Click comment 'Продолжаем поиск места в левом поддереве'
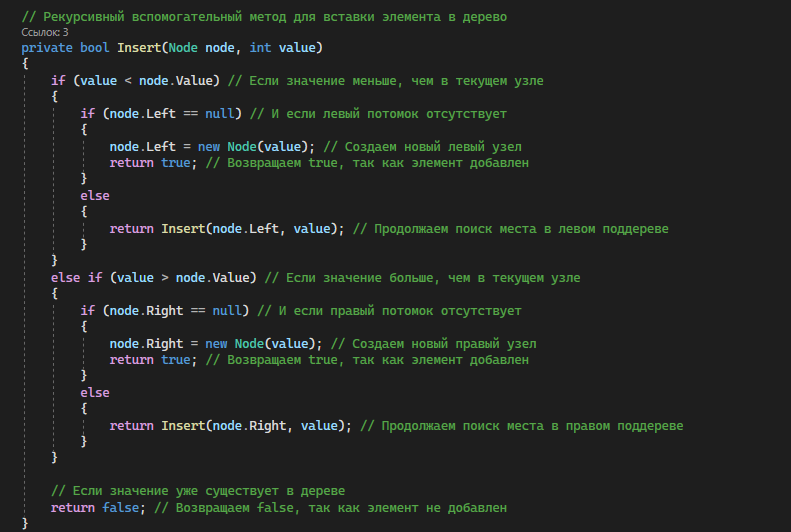Viewport: 791px width, 532px height. 521,229
